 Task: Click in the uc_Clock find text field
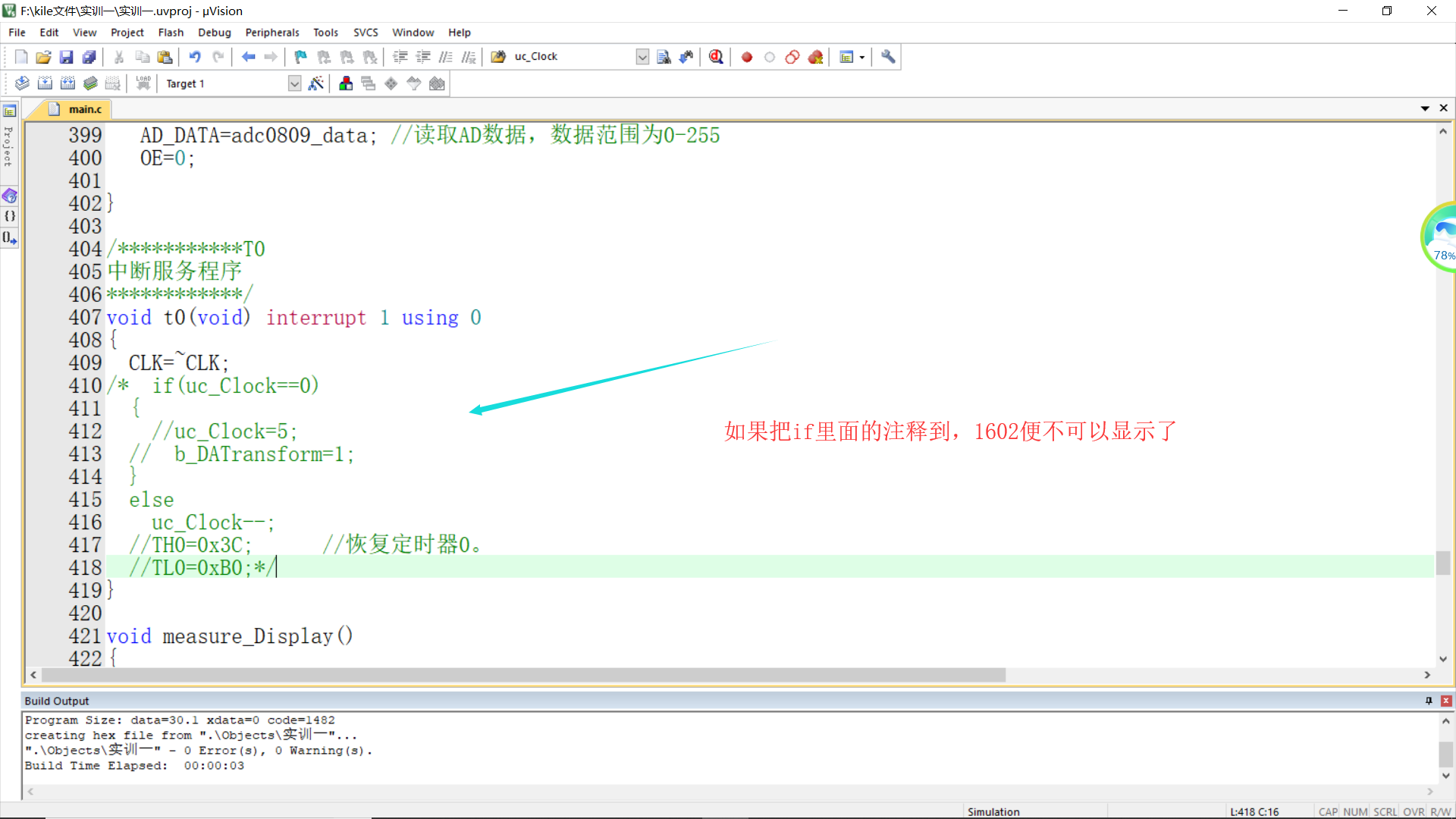(x=573, y=57)
